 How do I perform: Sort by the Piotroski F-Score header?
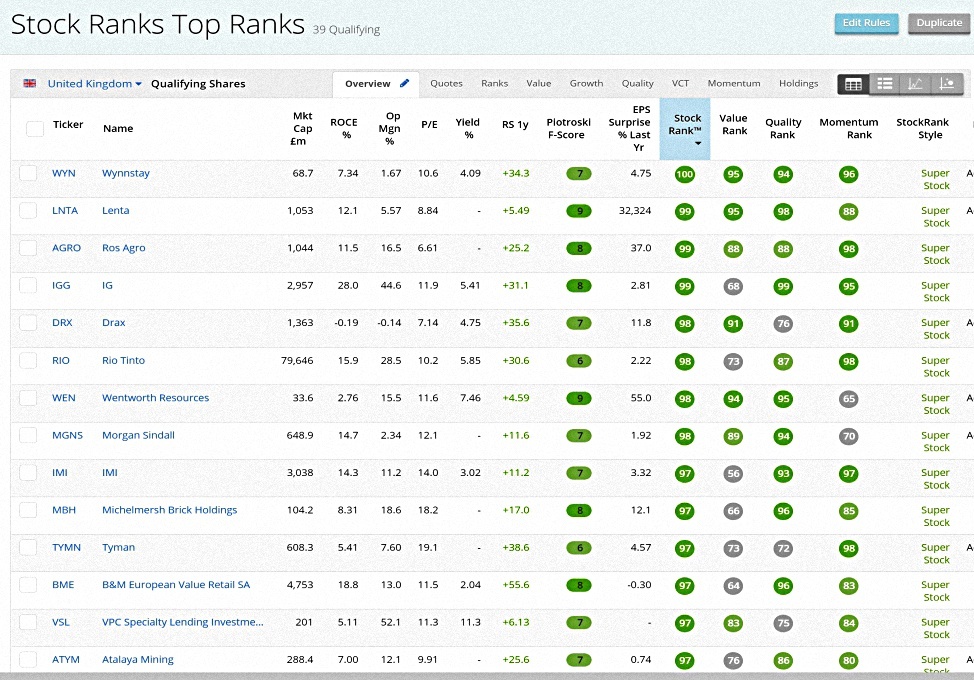click(x=568, y=129)
